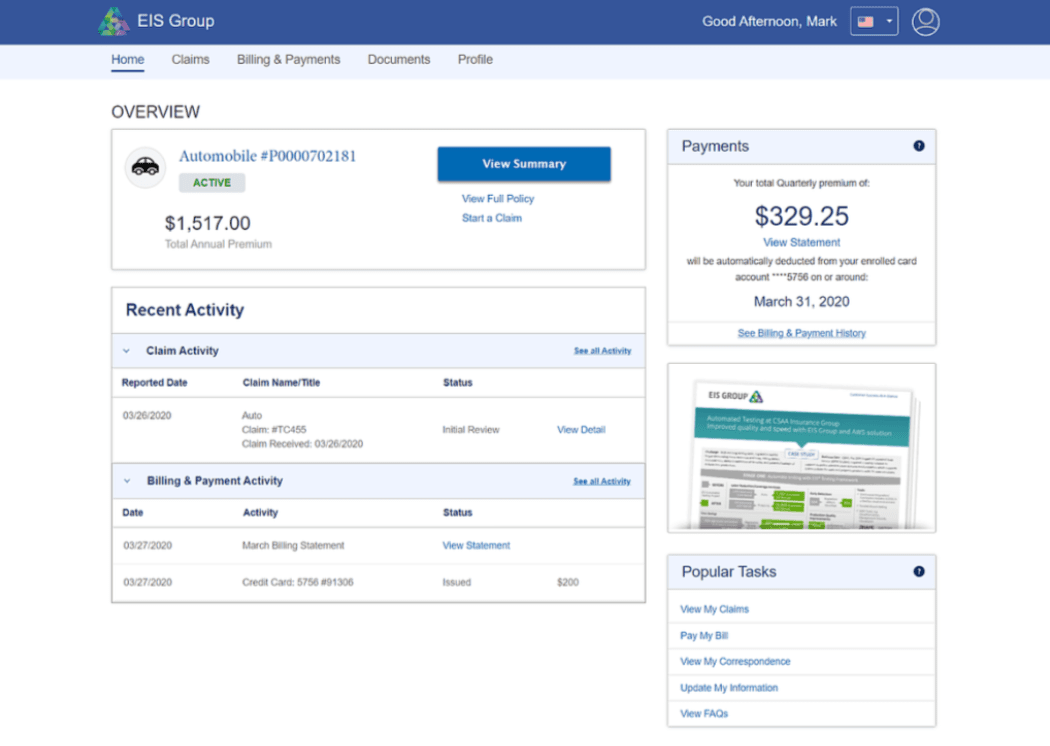Click Pay My Bill task

pos(702,635)
